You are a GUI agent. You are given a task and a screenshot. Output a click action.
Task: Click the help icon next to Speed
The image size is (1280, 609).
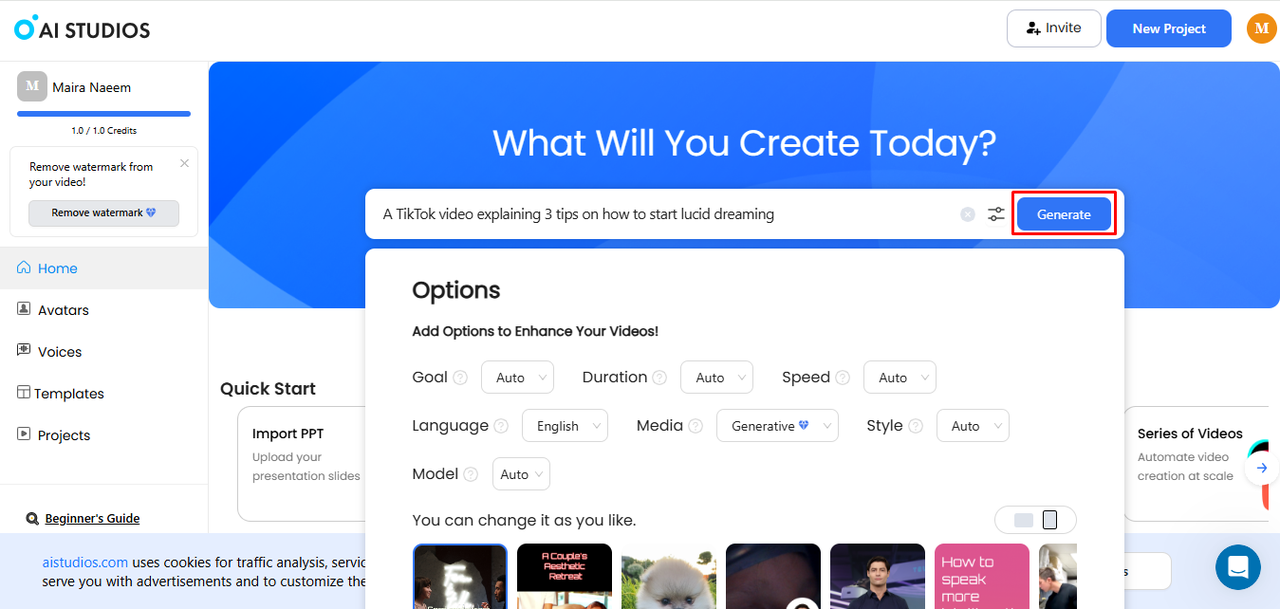(842, 378)
